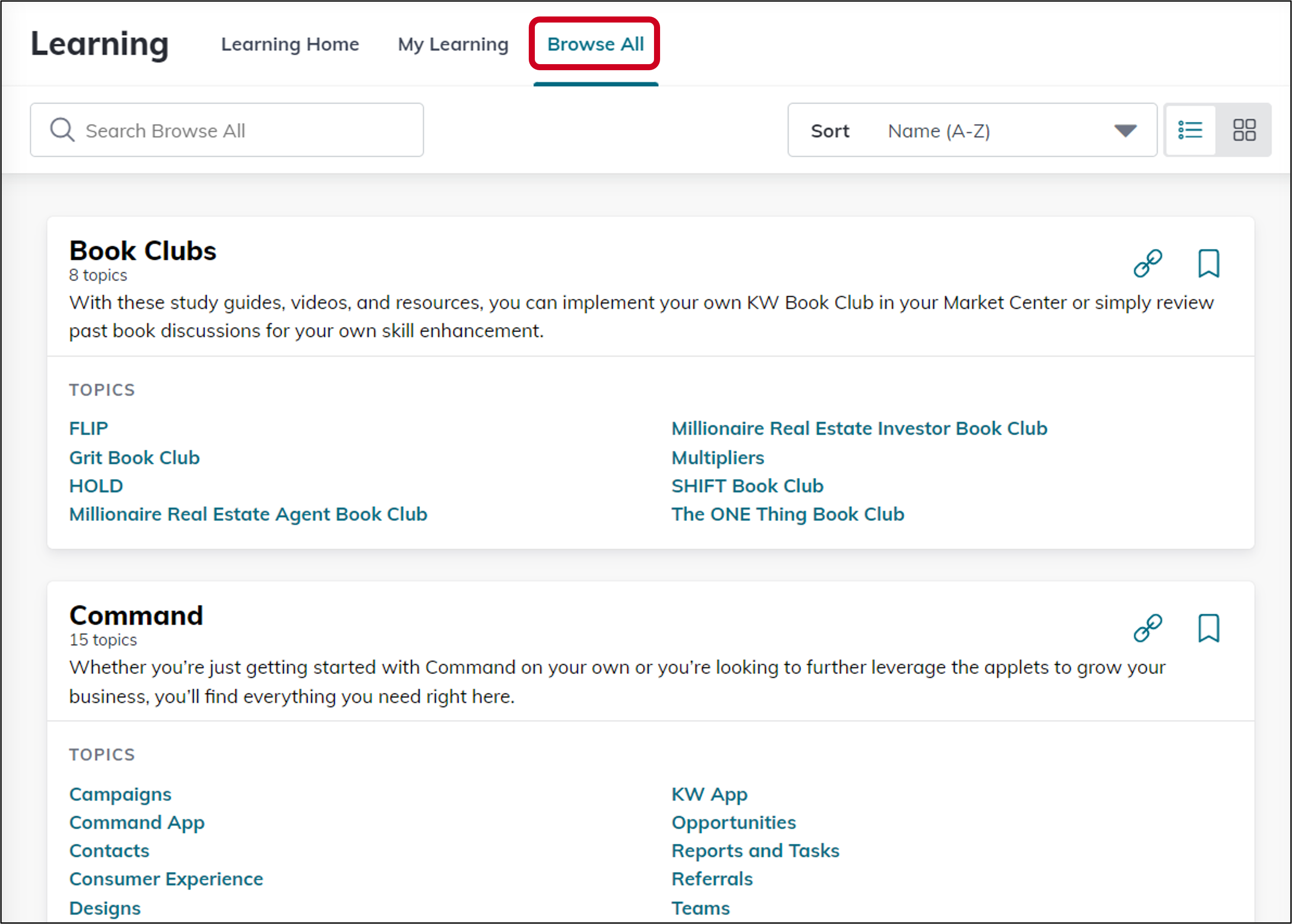Open the KW App topic

coord(709,794)
